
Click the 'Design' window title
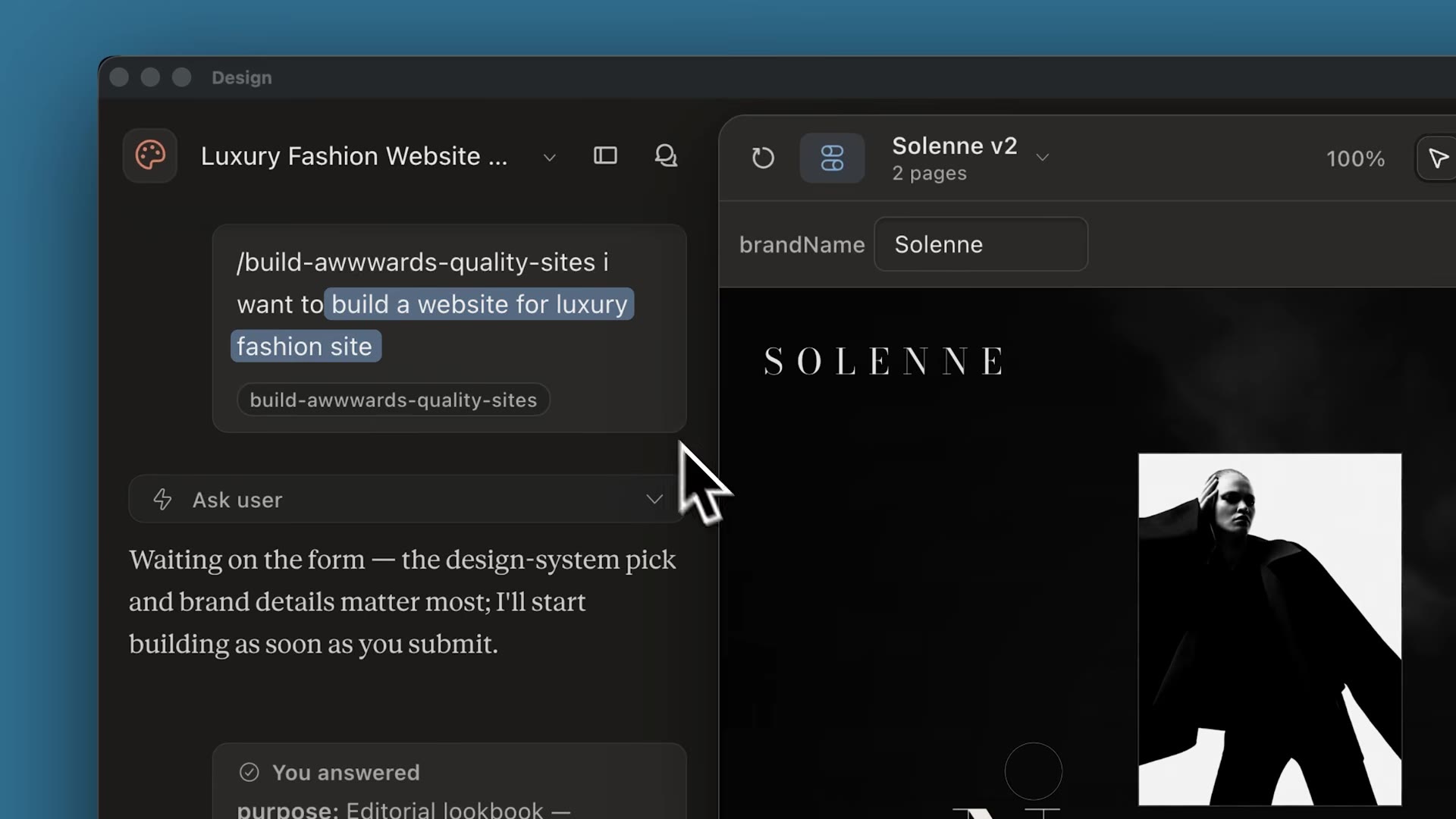241,77
